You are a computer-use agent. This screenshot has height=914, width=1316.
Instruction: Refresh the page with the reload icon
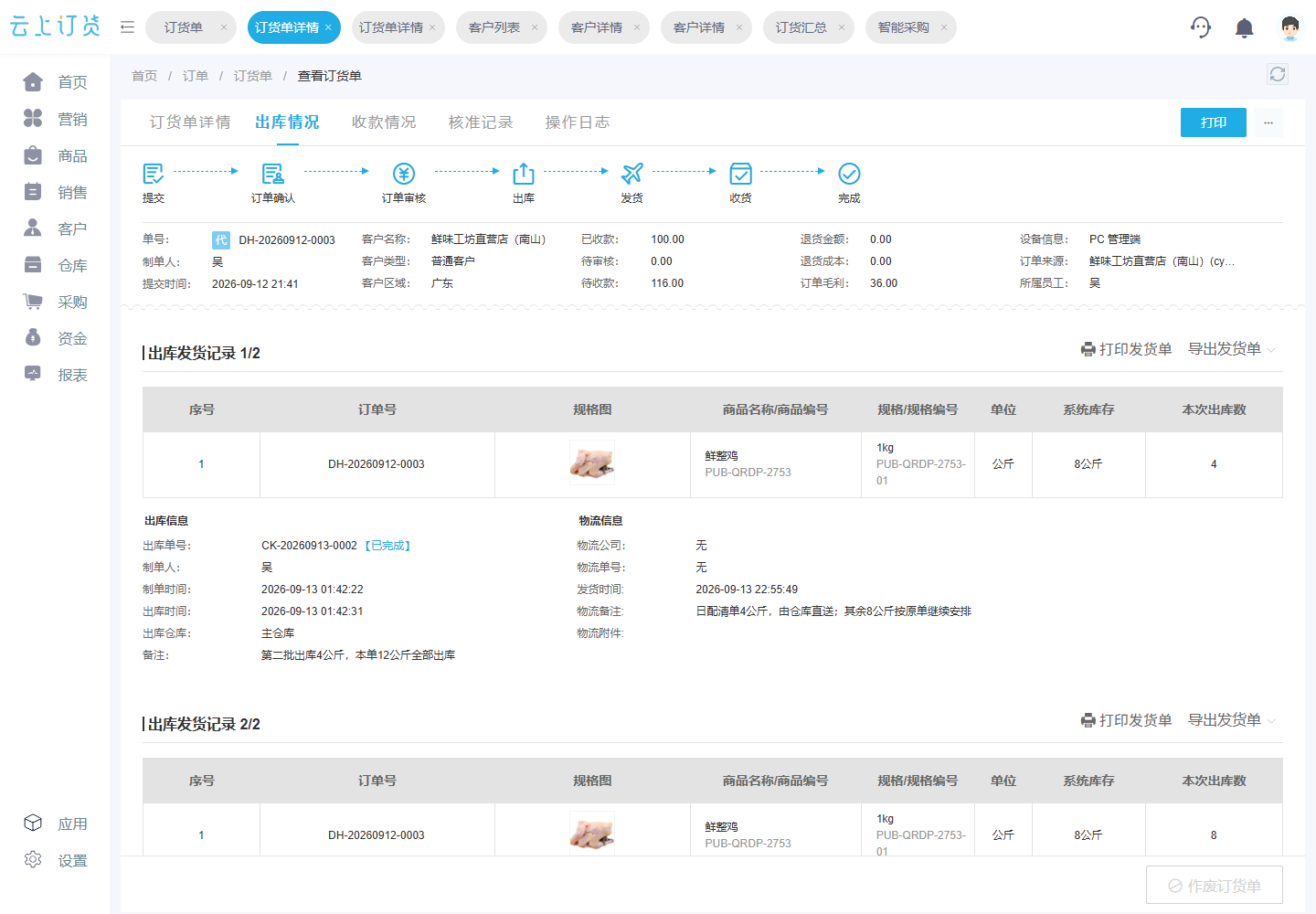pyautogui.click(x=1278, y=74)
